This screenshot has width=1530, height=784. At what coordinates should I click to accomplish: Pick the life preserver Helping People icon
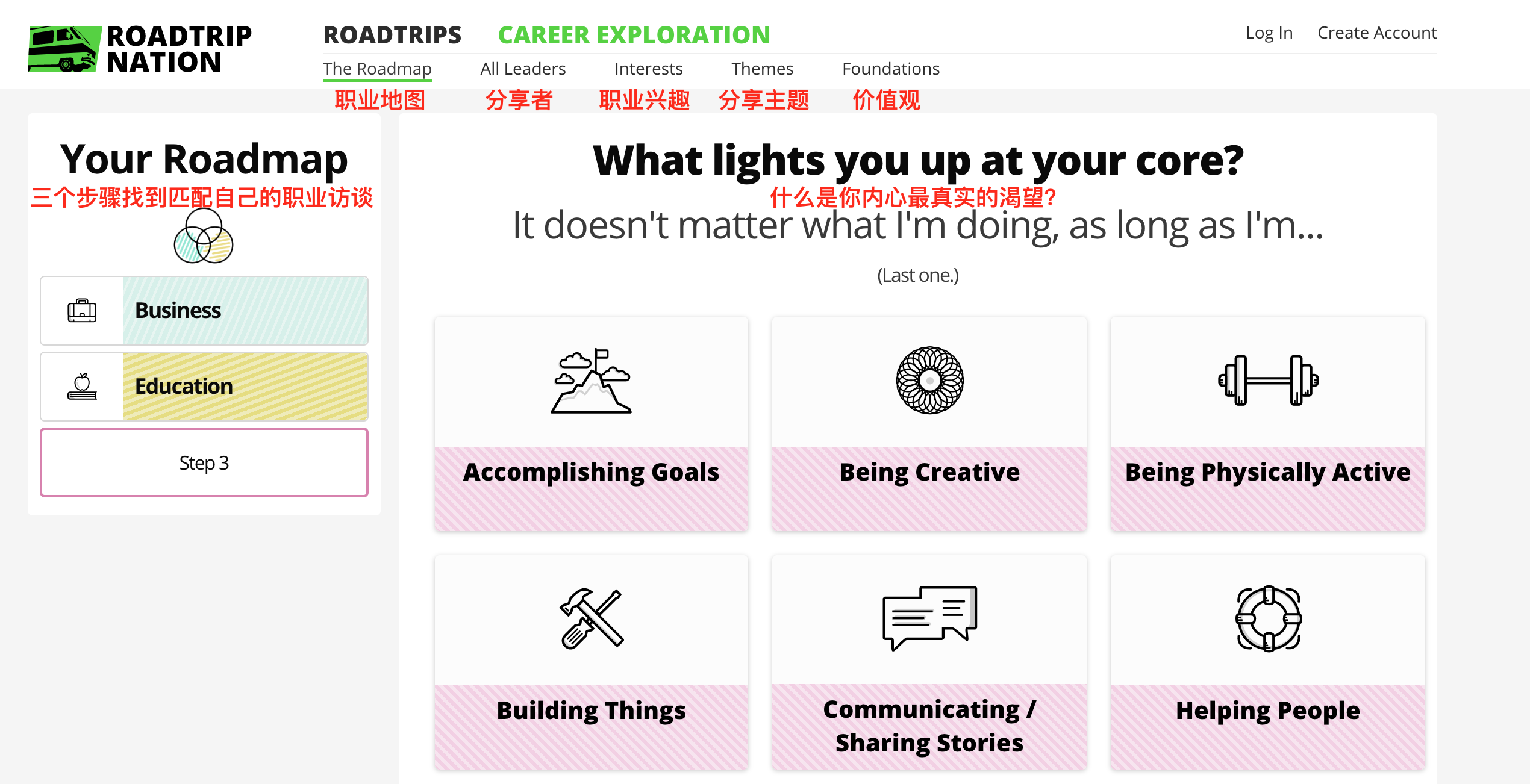click(1268, 618)
